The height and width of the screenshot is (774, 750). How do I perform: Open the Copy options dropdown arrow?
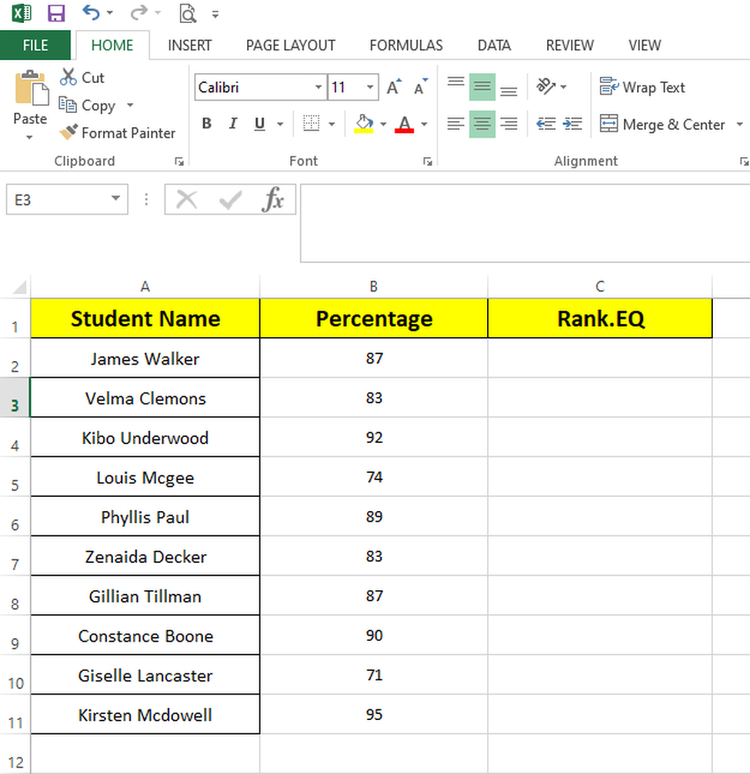(x=130, y=105)
